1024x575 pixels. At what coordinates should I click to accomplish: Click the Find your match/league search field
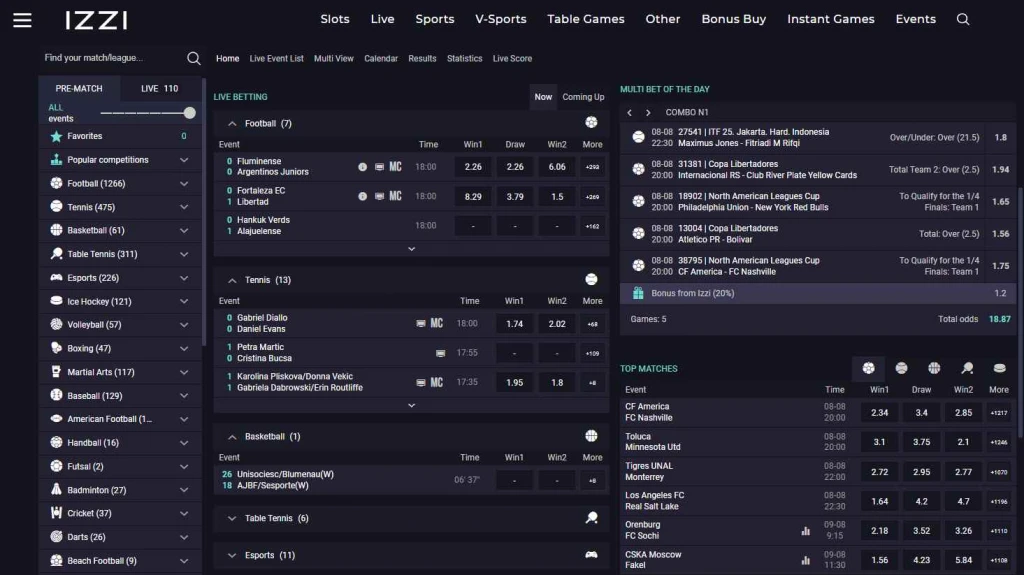110,58
